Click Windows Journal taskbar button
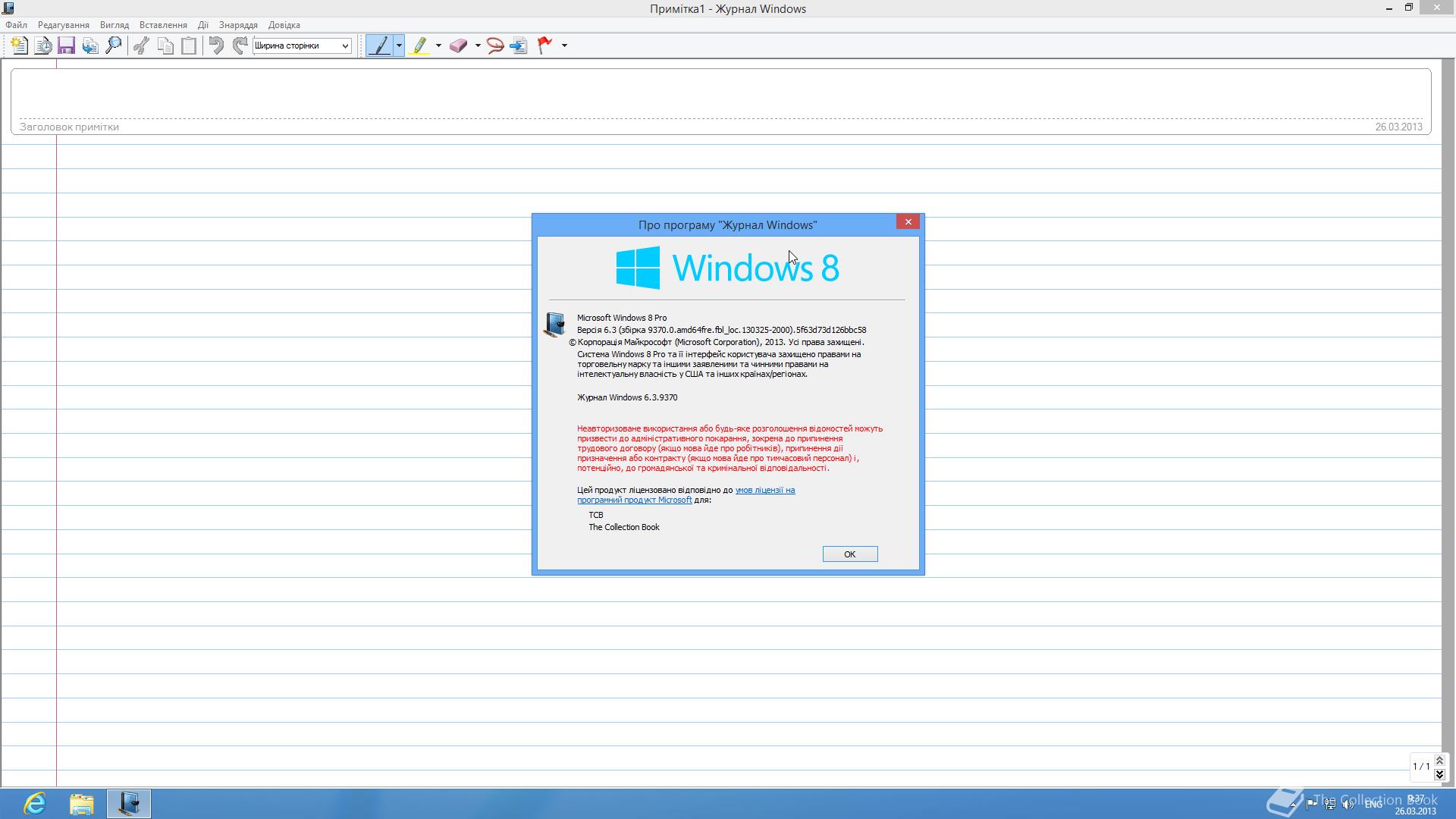The width and height of the screenshot is (1456, 819). point(129,804)
